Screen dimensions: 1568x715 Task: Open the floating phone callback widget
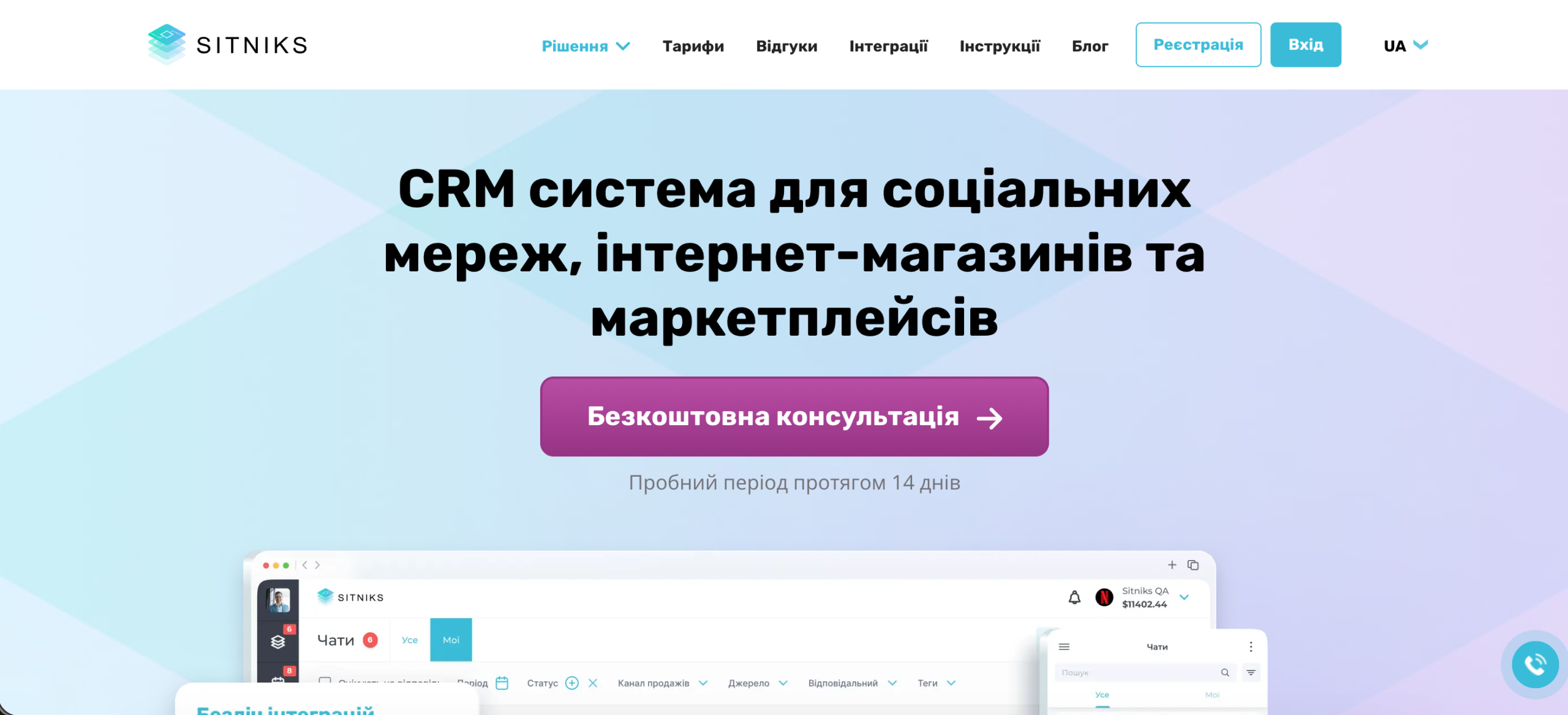tap(1535, 664)
